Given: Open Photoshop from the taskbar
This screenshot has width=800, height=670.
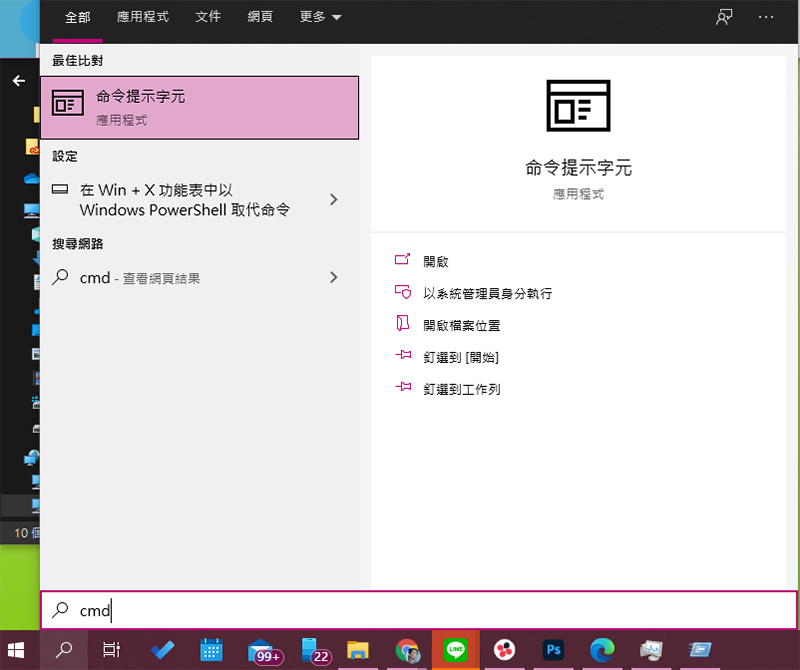Looking at the screenshot, I should click(x=553, y=650).
